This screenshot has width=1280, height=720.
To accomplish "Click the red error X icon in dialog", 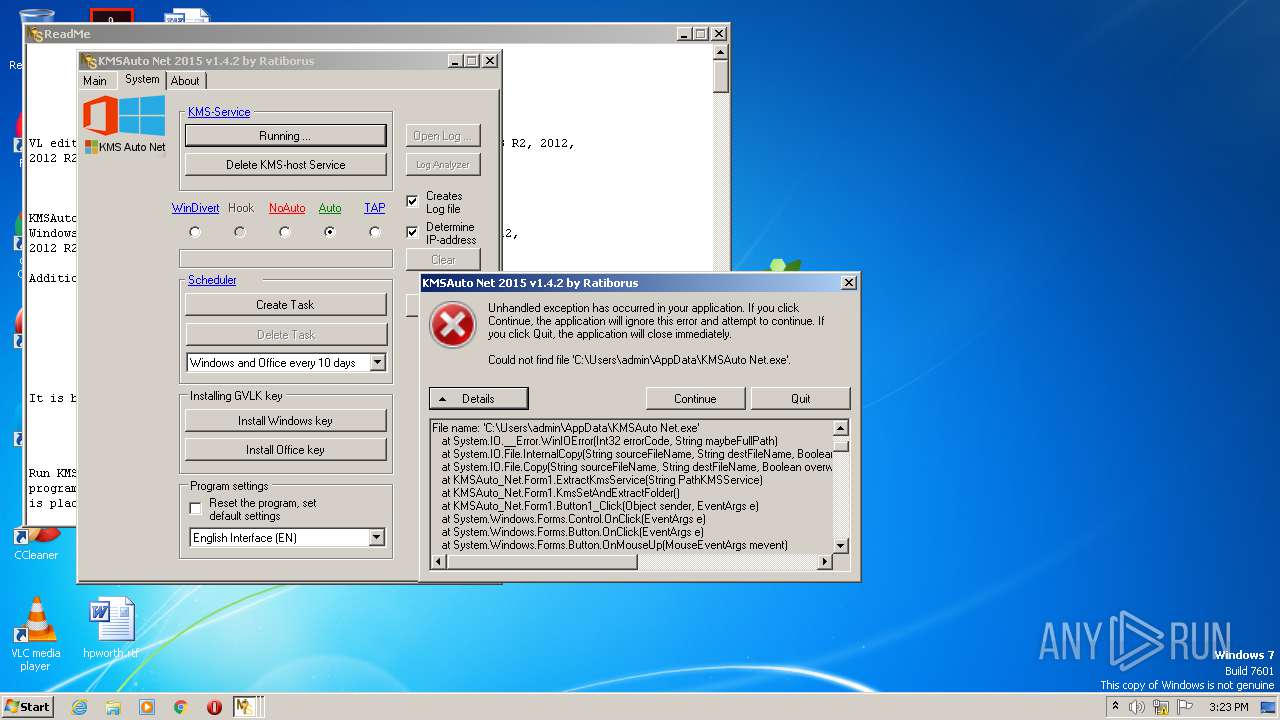I will 452,325.
